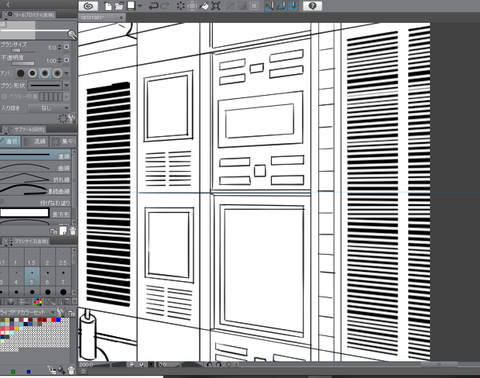Toggle the opacity dynamics button

click(x=67, y=60)
